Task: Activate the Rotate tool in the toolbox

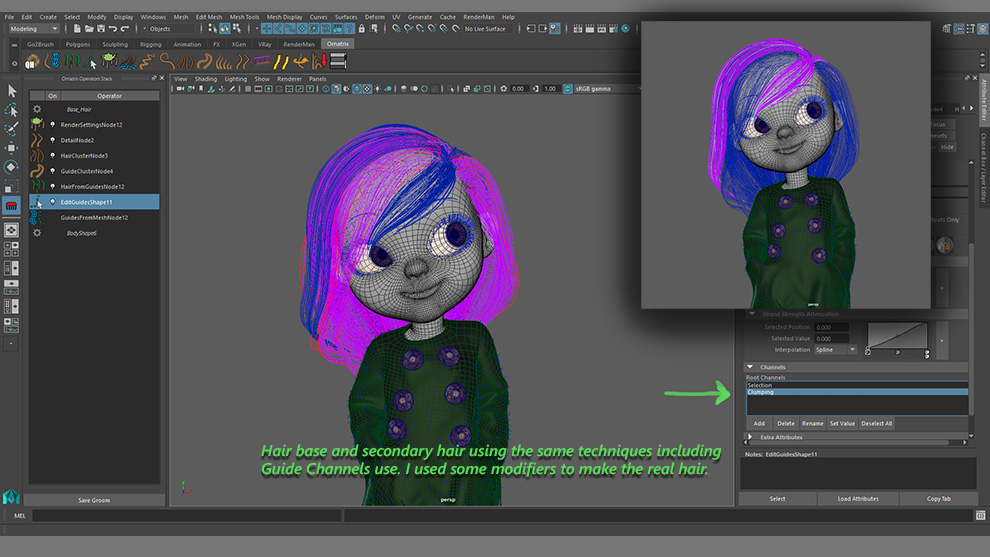Action: pos(11,167)
